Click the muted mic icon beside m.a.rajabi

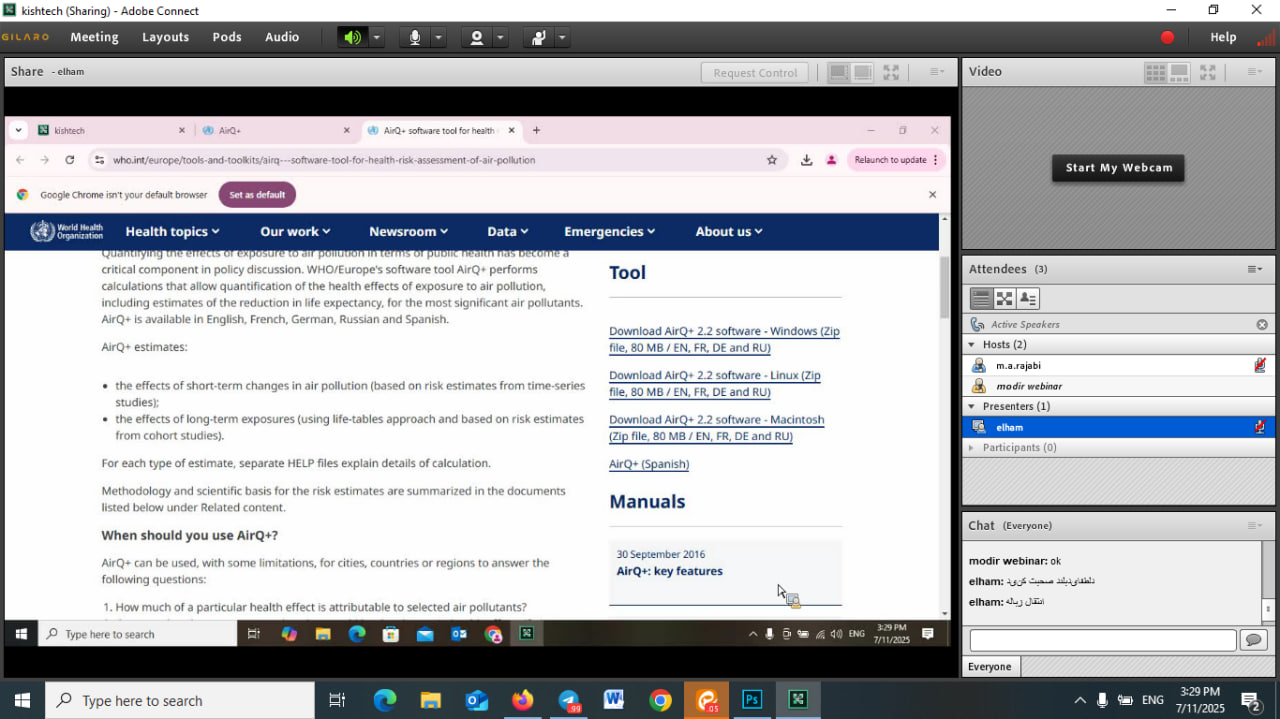click(1260, 366)
